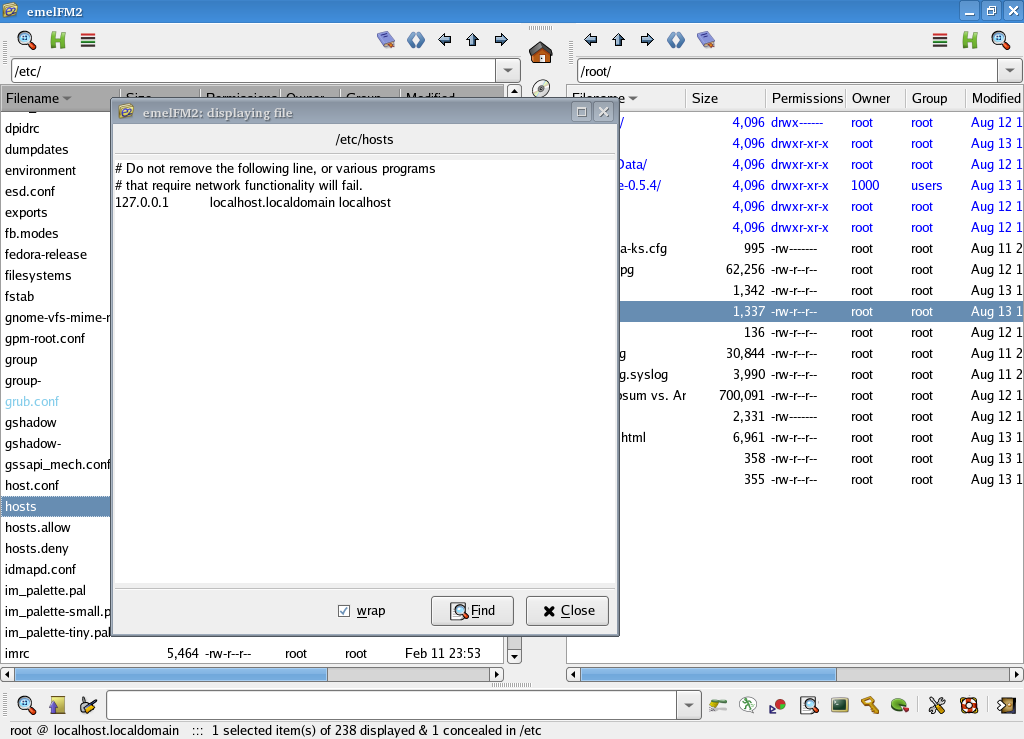1024x739 pixels.
Task: Click the file view magnifier icon in bottom toolbar
Action: coord(809,705)
